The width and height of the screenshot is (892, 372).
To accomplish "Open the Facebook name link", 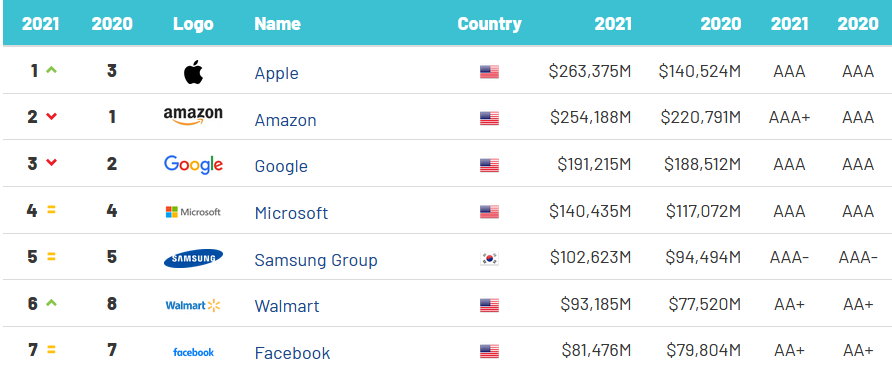I will click(292, 353).
